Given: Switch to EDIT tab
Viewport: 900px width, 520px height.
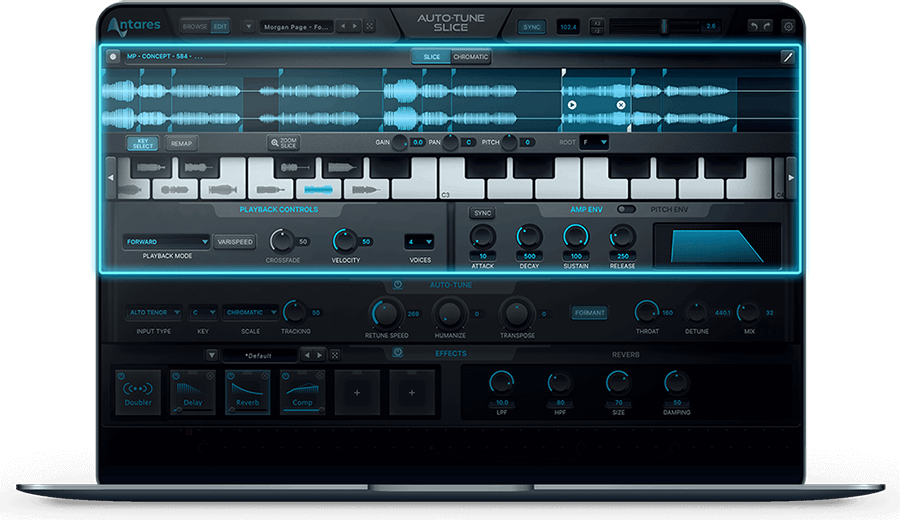Looking at the screenshot, I should (220, 26).
